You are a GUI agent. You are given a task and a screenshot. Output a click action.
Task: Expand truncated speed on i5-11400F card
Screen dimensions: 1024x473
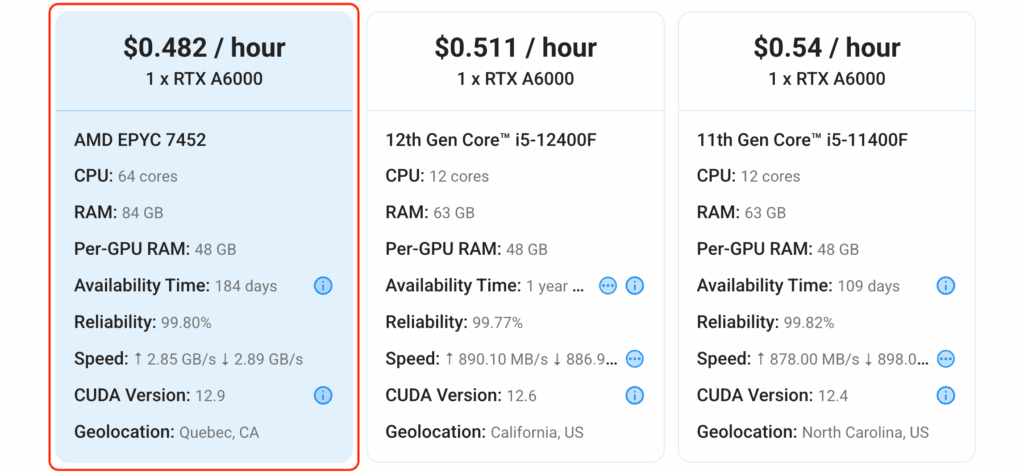(946, 359)
